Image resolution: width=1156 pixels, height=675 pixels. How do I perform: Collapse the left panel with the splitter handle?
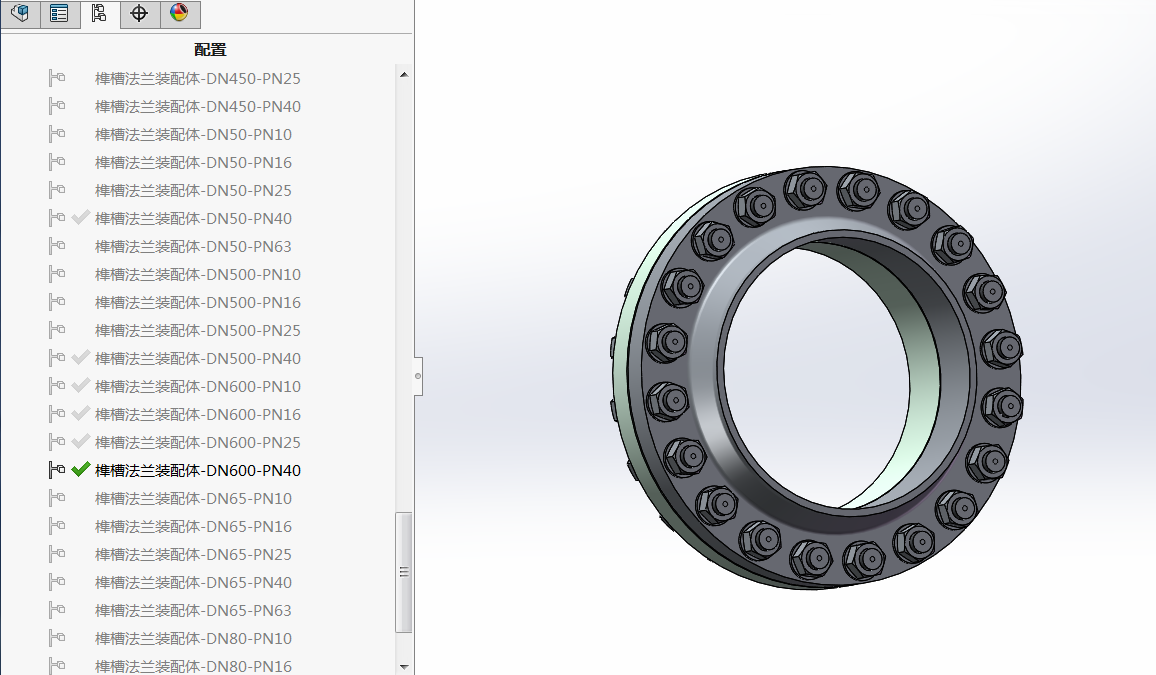(x=418, y=377)
